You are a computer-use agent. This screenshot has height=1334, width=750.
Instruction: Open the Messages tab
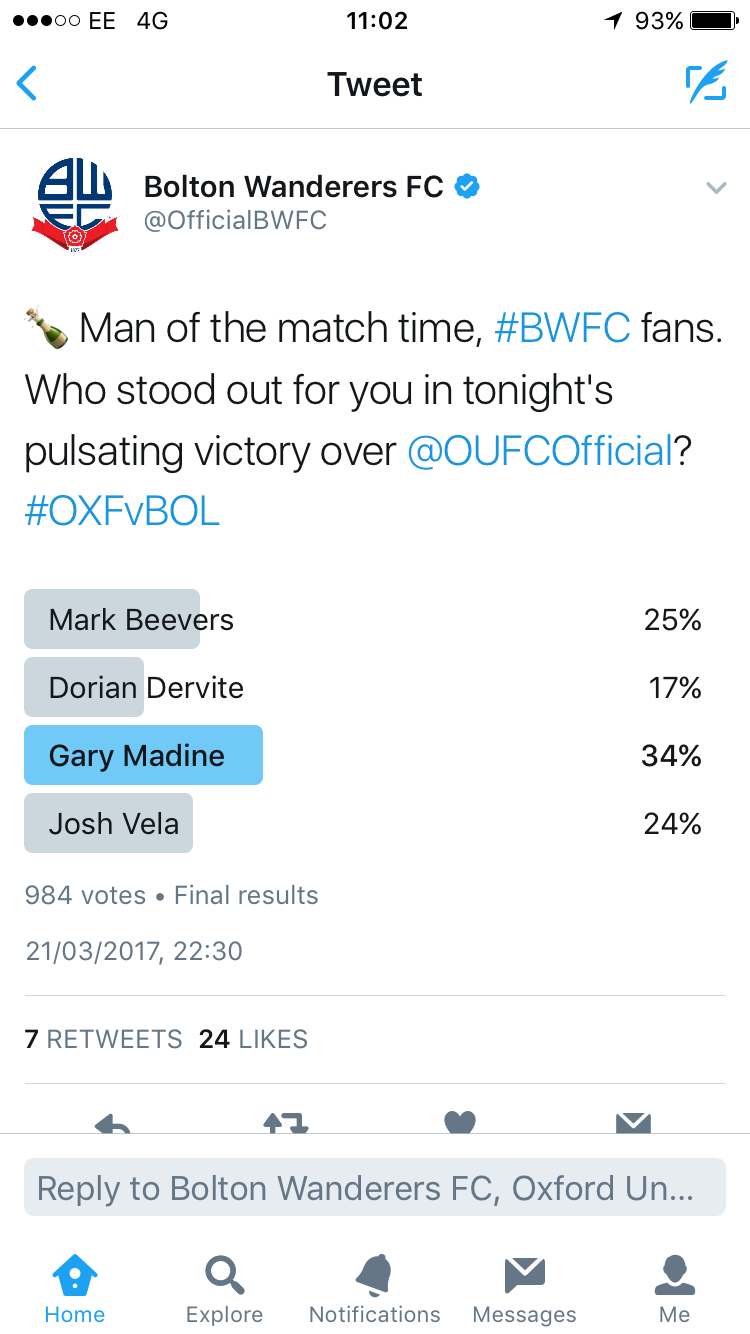[x=525, y=1288]
